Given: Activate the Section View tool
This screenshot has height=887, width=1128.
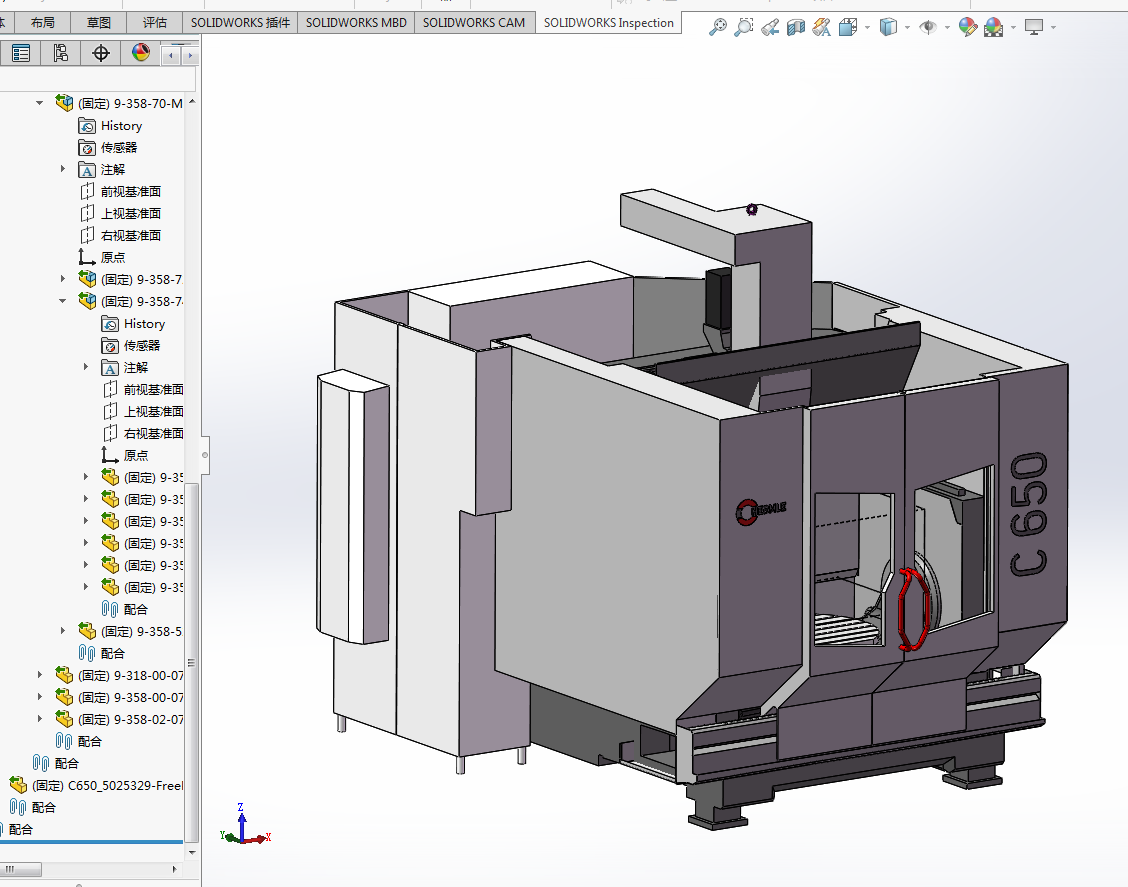Looking at the screenshot, I should (796, 27).
